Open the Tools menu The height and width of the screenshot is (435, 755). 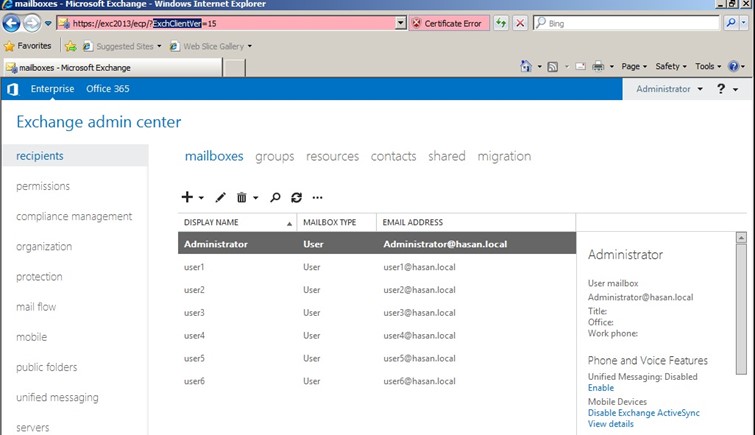point(708,66)
